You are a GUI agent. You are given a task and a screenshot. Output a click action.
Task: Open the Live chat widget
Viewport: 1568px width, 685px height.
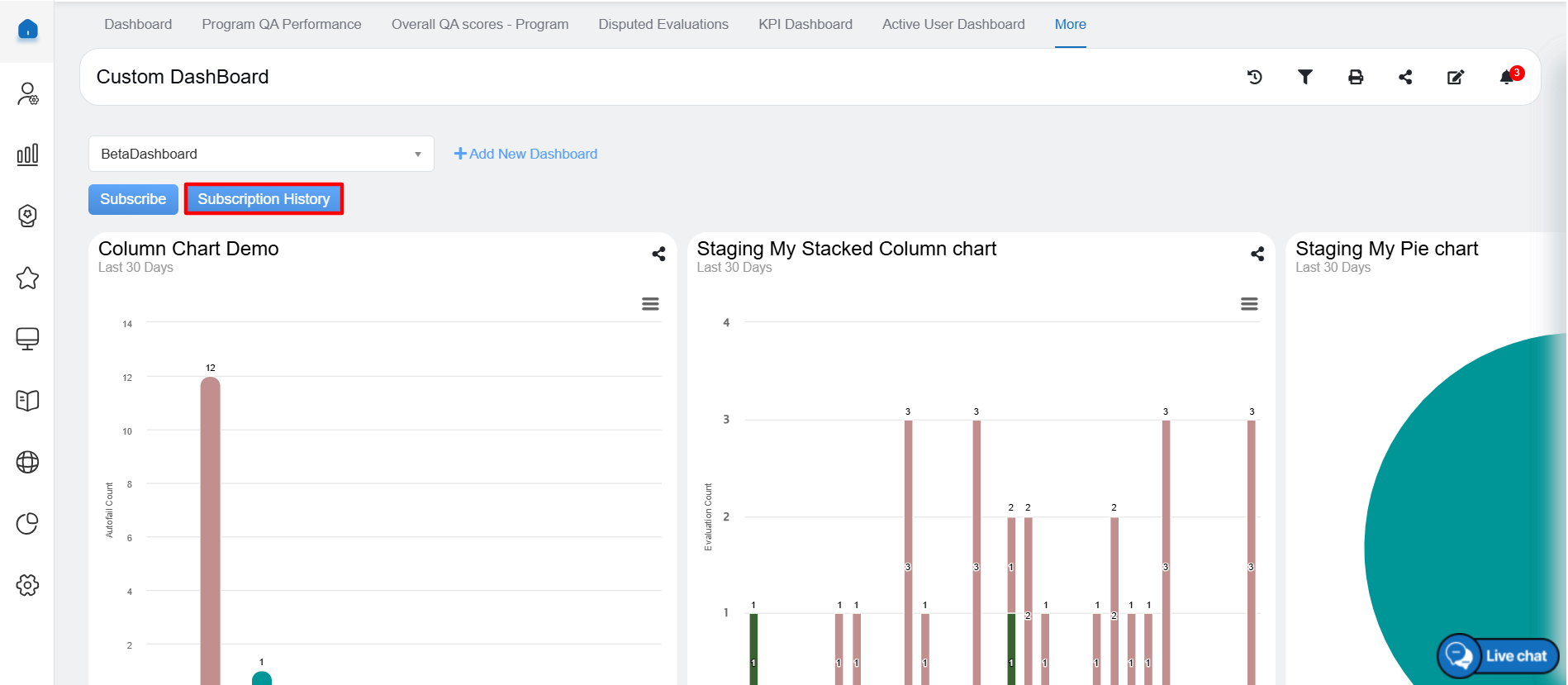1498,656
